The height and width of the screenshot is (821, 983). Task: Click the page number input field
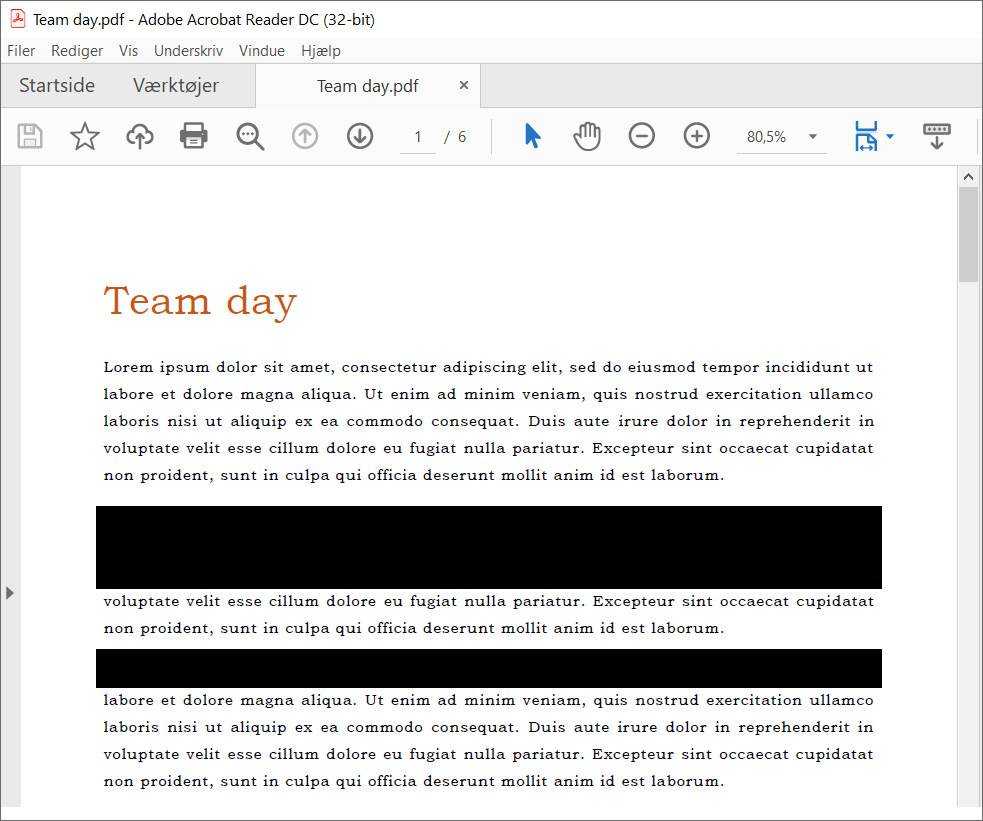point(418,137)
